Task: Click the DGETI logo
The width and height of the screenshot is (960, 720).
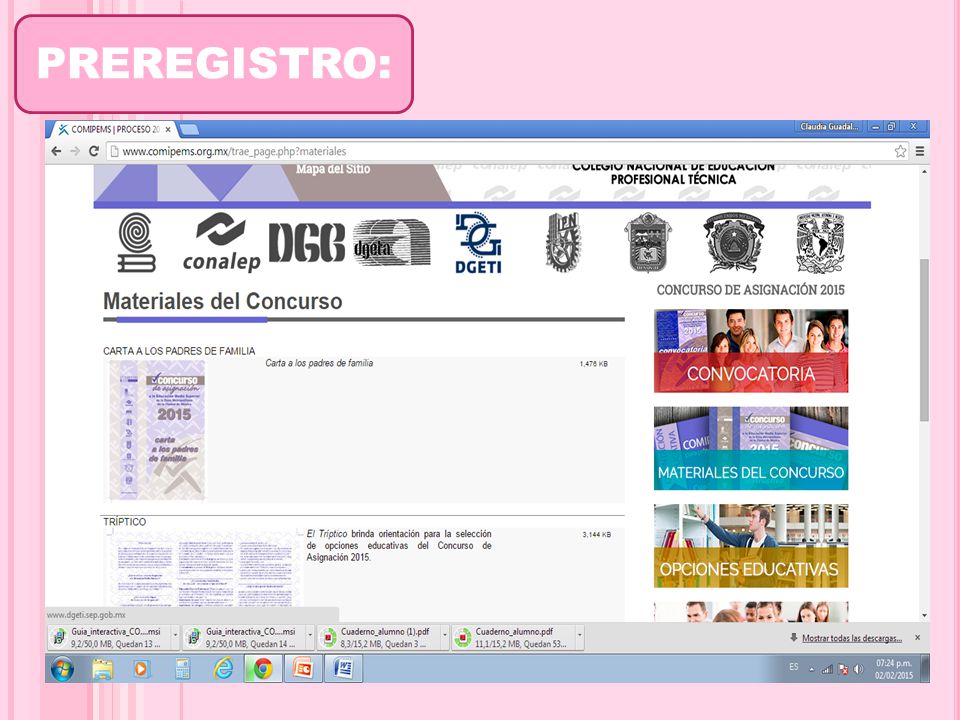Action: (478, 242)
